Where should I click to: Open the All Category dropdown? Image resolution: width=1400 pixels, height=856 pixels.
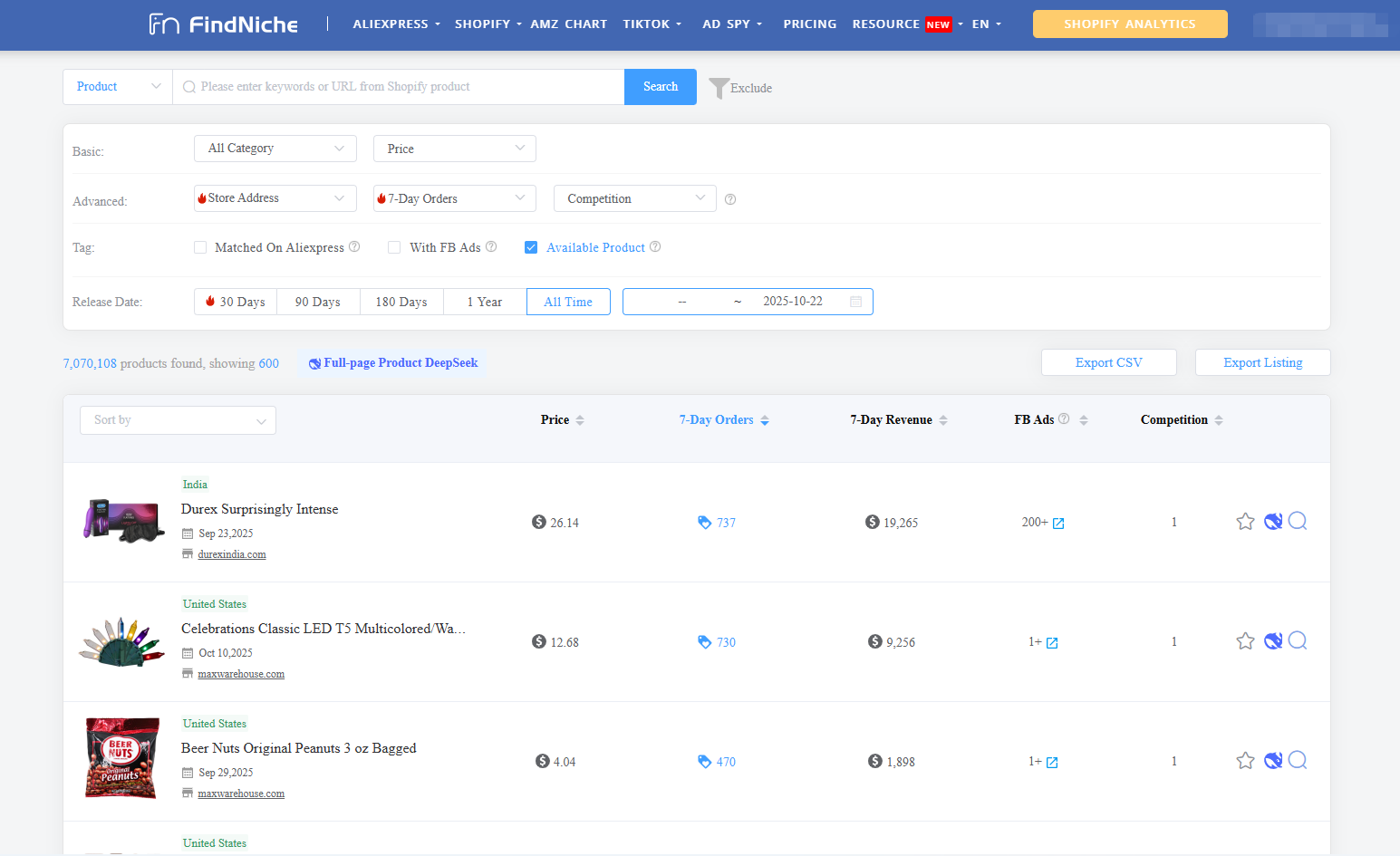[x=275, y=148]
